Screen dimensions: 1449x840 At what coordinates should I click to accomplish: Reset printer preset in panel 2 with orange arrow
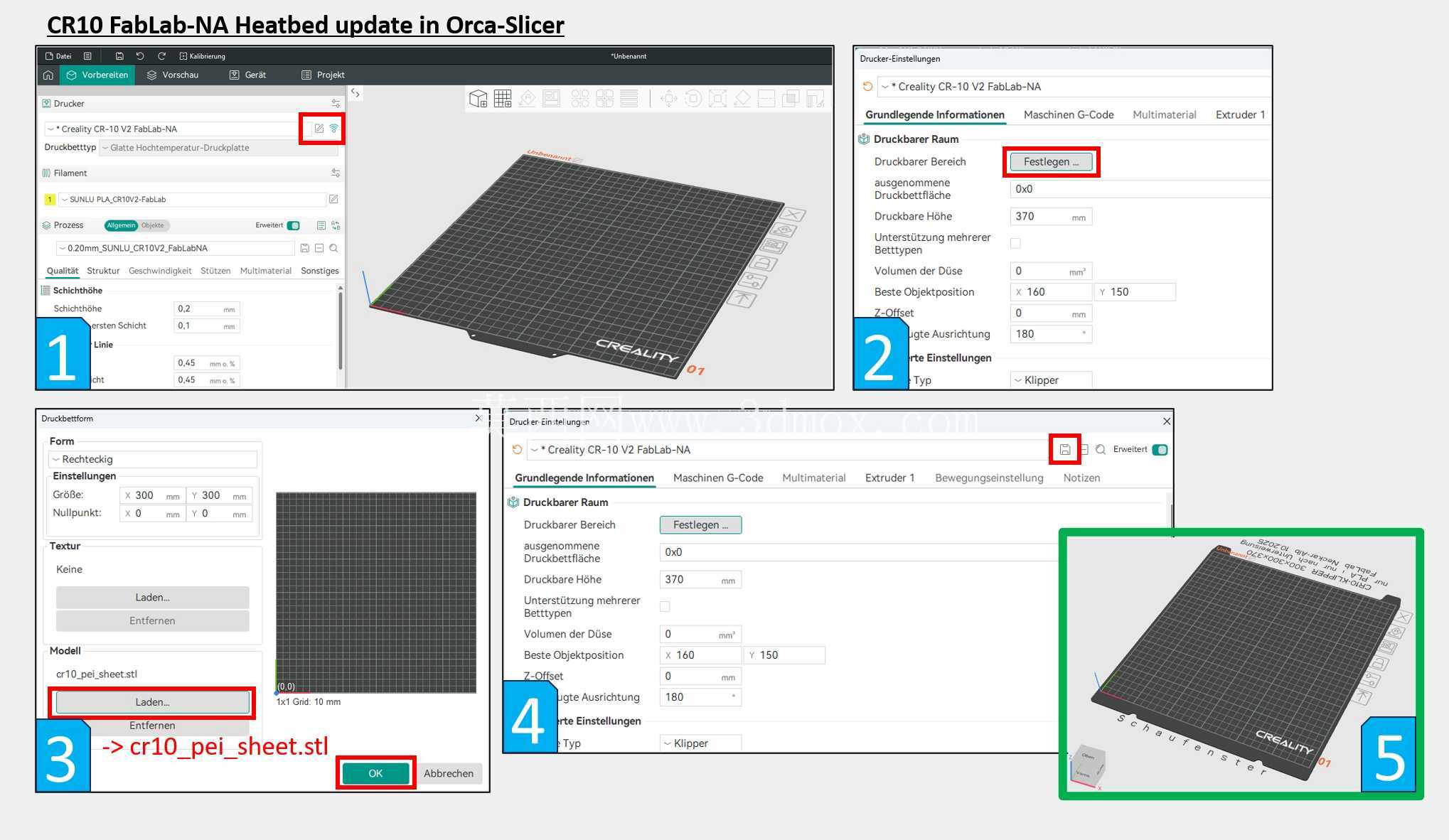(867, 87)
